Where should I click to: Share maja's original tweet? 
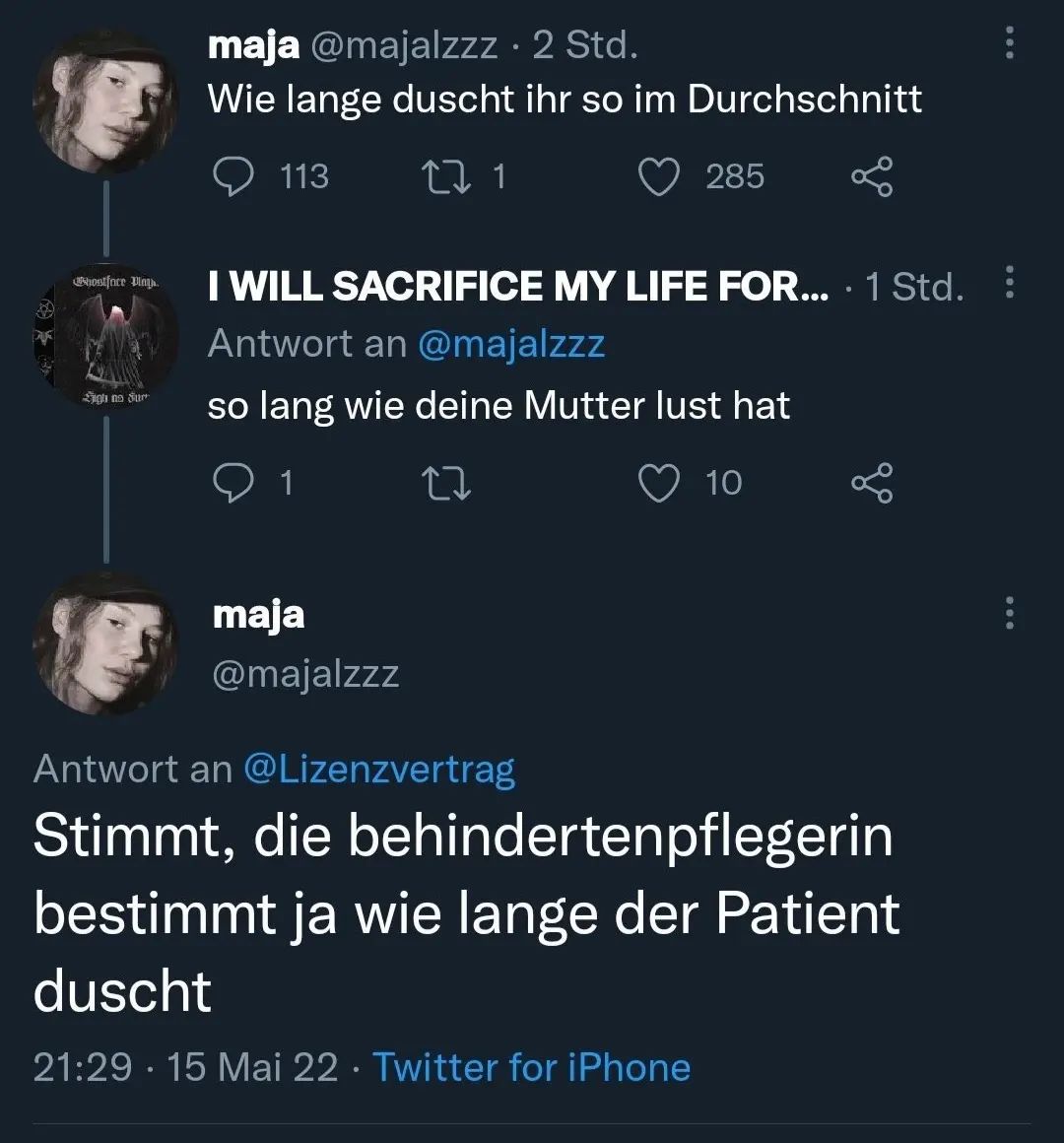point(871,176)
